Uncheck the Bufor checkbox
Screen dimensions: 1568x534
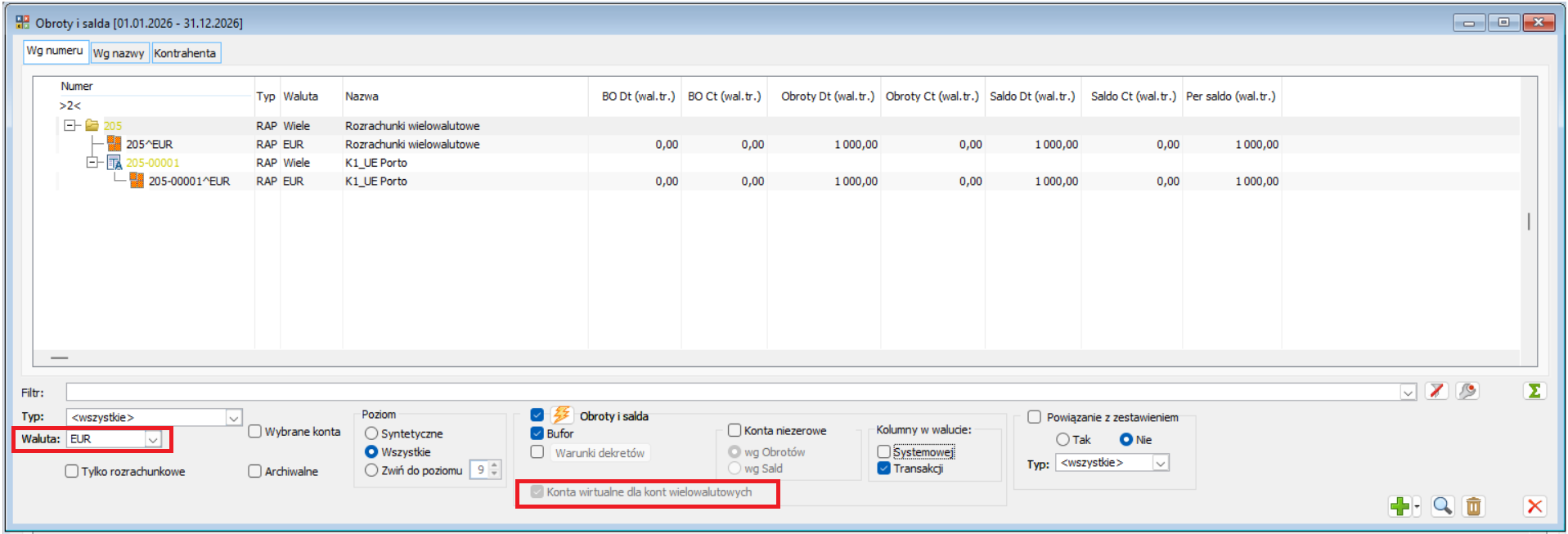click(x=537, y=433)
